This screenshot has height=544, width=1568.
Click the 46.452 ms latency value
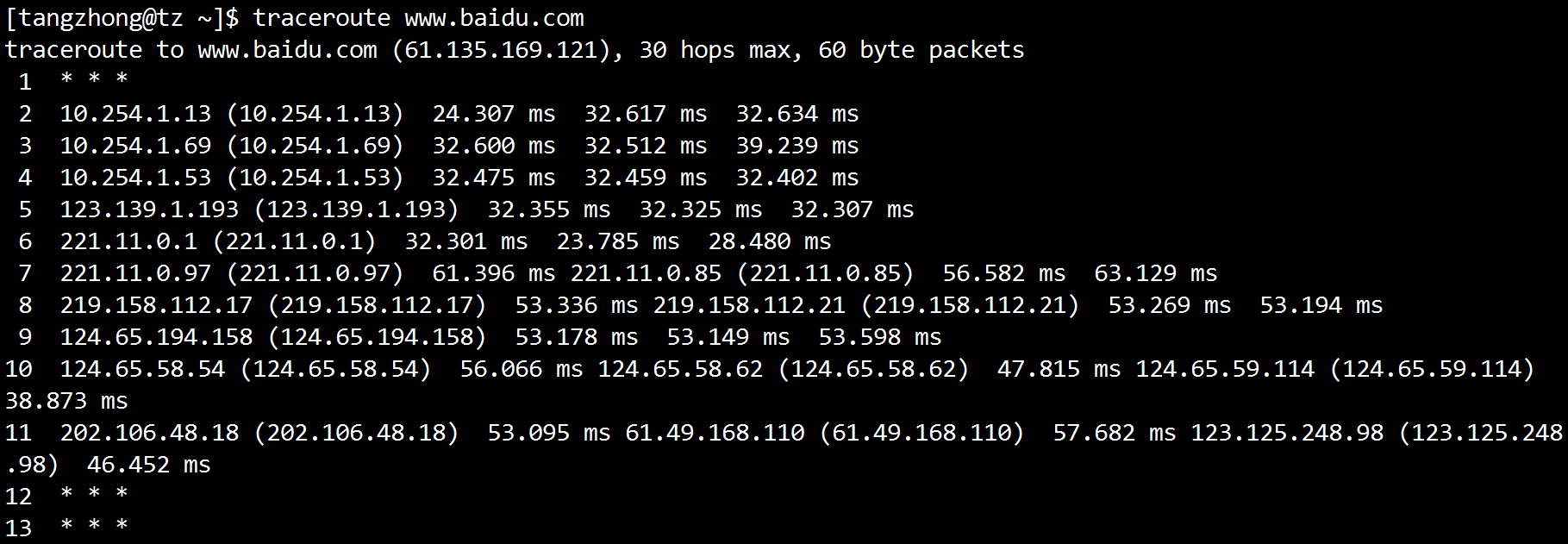point(149,465)
